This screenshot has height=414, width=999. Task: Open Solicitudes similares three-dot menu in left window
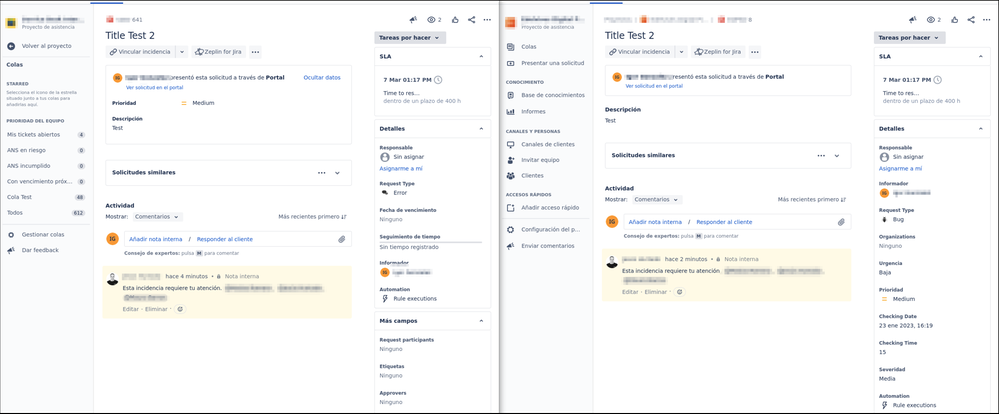click(322, 173)
